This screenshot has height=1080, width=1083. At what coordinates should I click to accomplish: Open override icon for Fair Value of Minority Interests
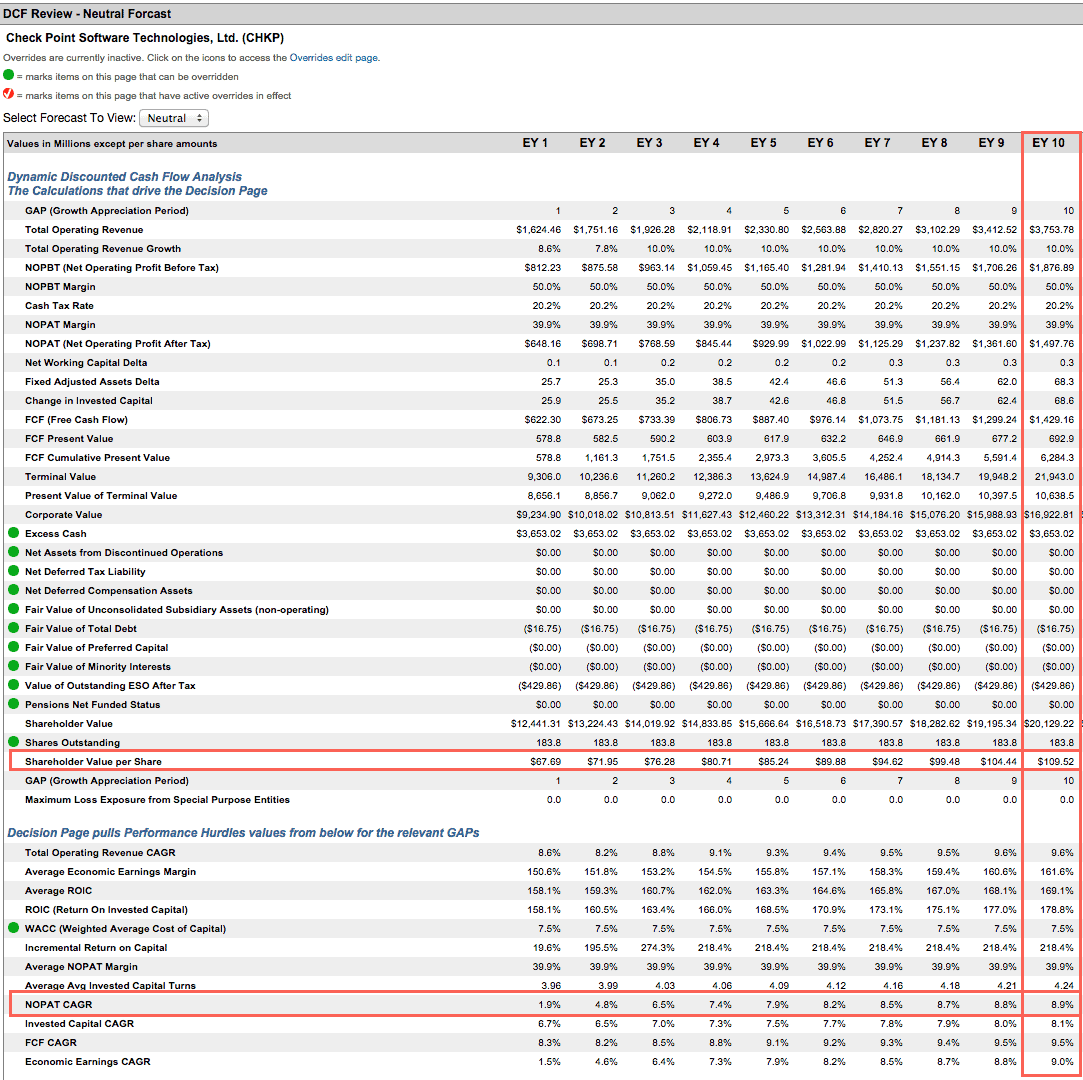tap(13, 666)
